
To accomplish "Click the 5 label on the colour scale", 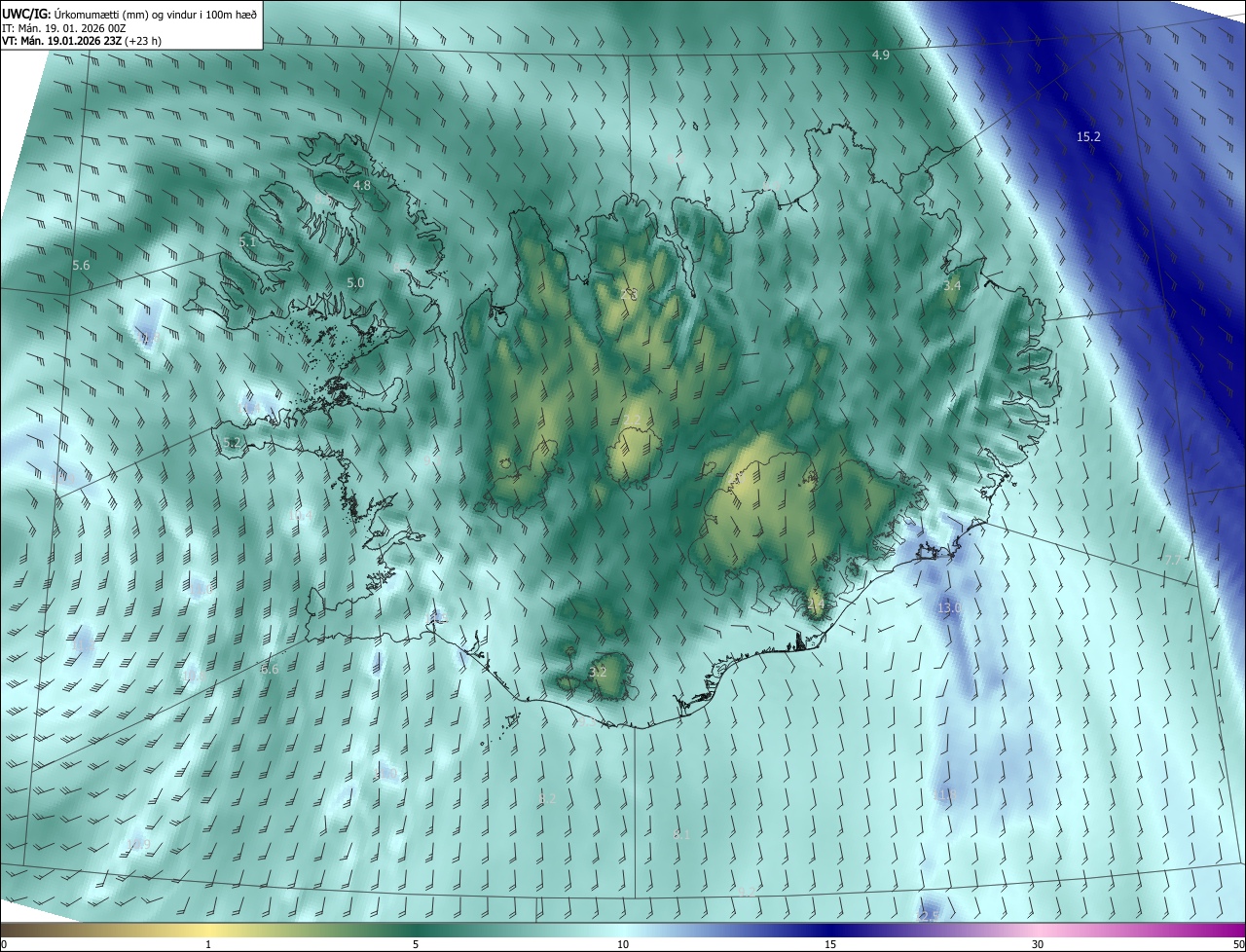I will pos(416,944).
